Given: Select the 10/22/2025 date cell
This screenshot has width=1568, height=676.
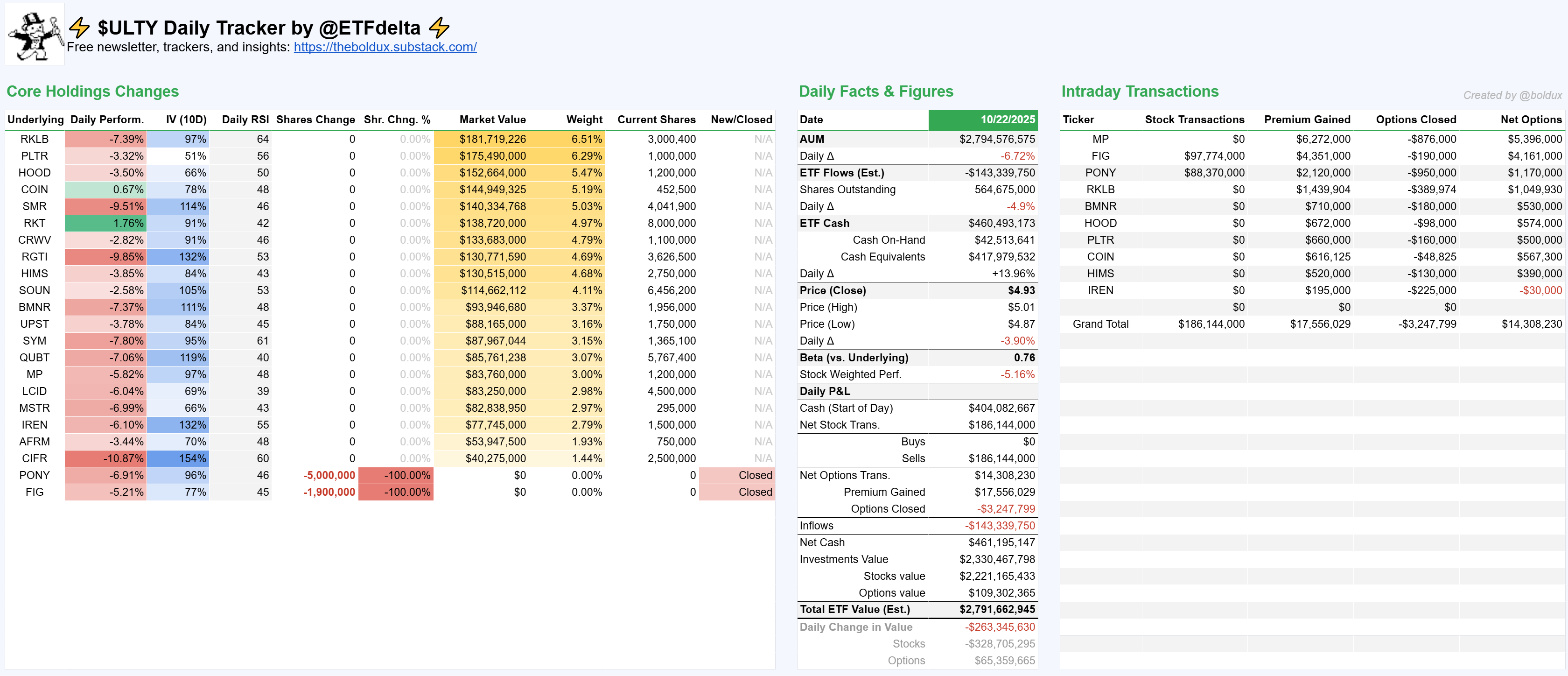Looking at the screenshot, I should [x=982, y=120].
